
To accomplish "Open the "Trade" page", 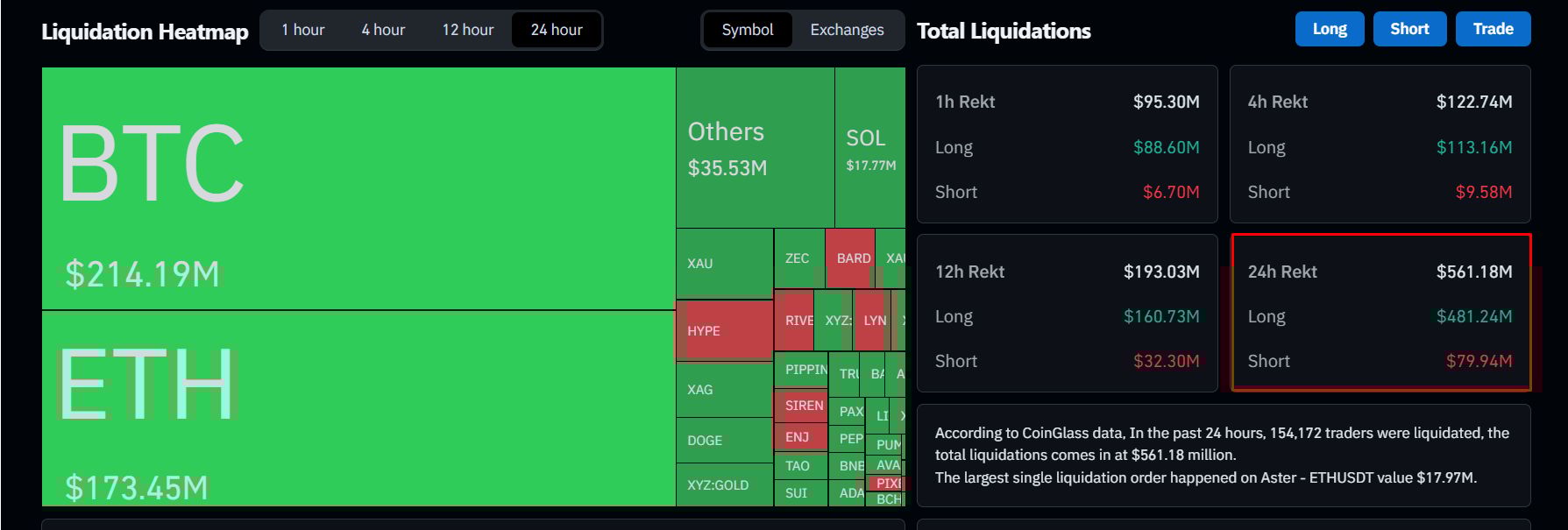I will [x=1493, y=28].
